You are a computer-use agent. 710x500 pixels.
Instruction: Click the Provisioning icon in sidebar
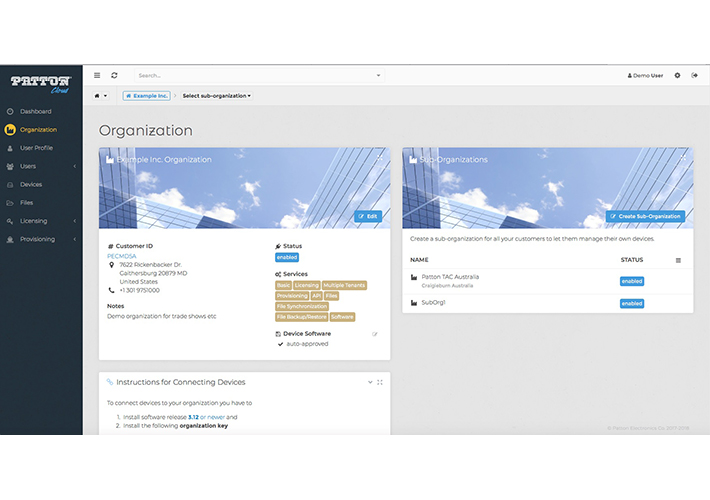[10, 240]
